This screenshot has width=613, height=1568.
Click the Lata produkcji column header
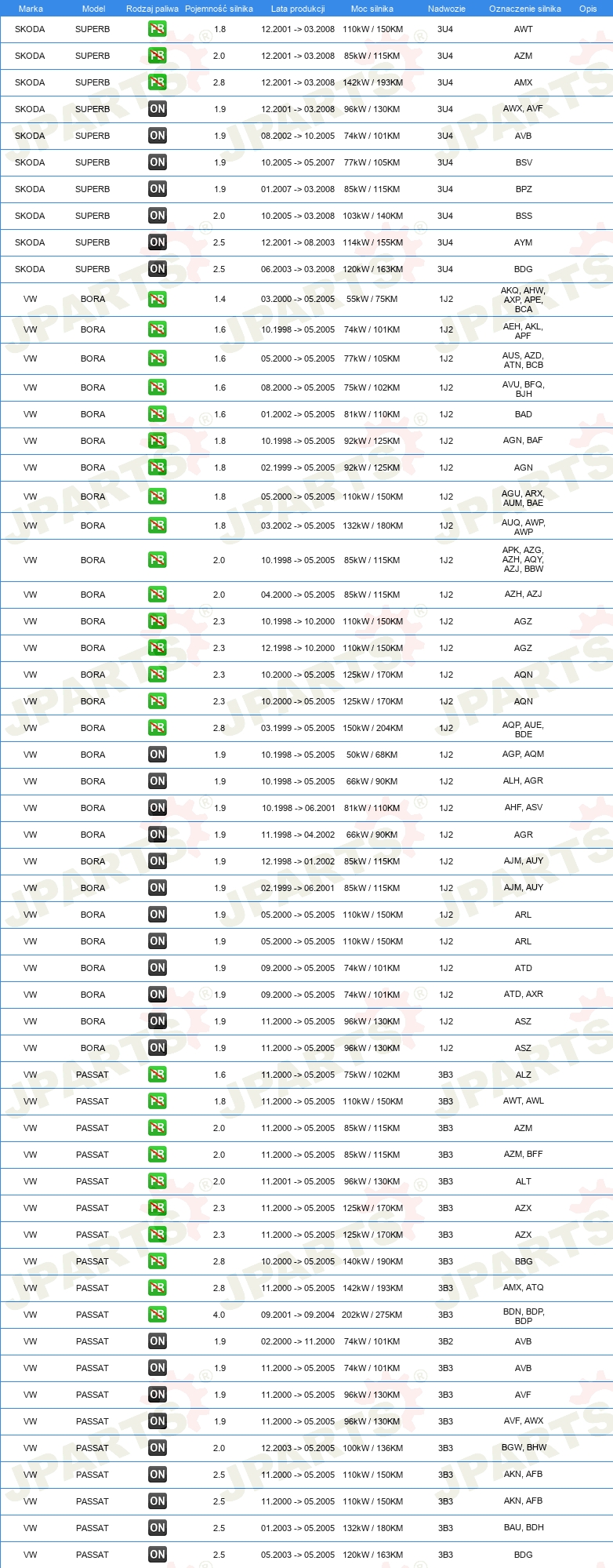click(x=298, y=9)
